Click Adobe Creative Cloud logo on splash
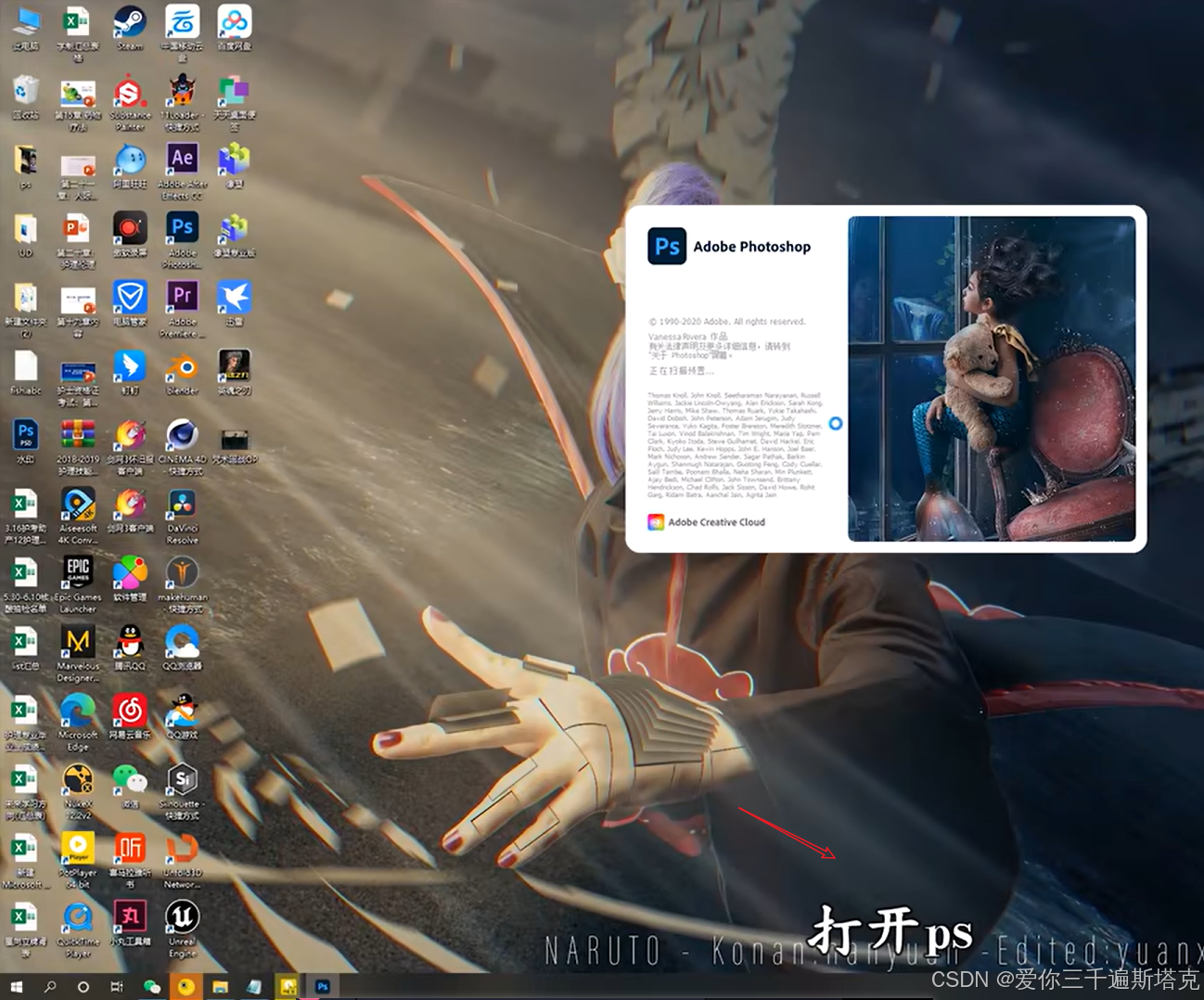Viewport: 1204px width, 1000px height. pos(656,522)
